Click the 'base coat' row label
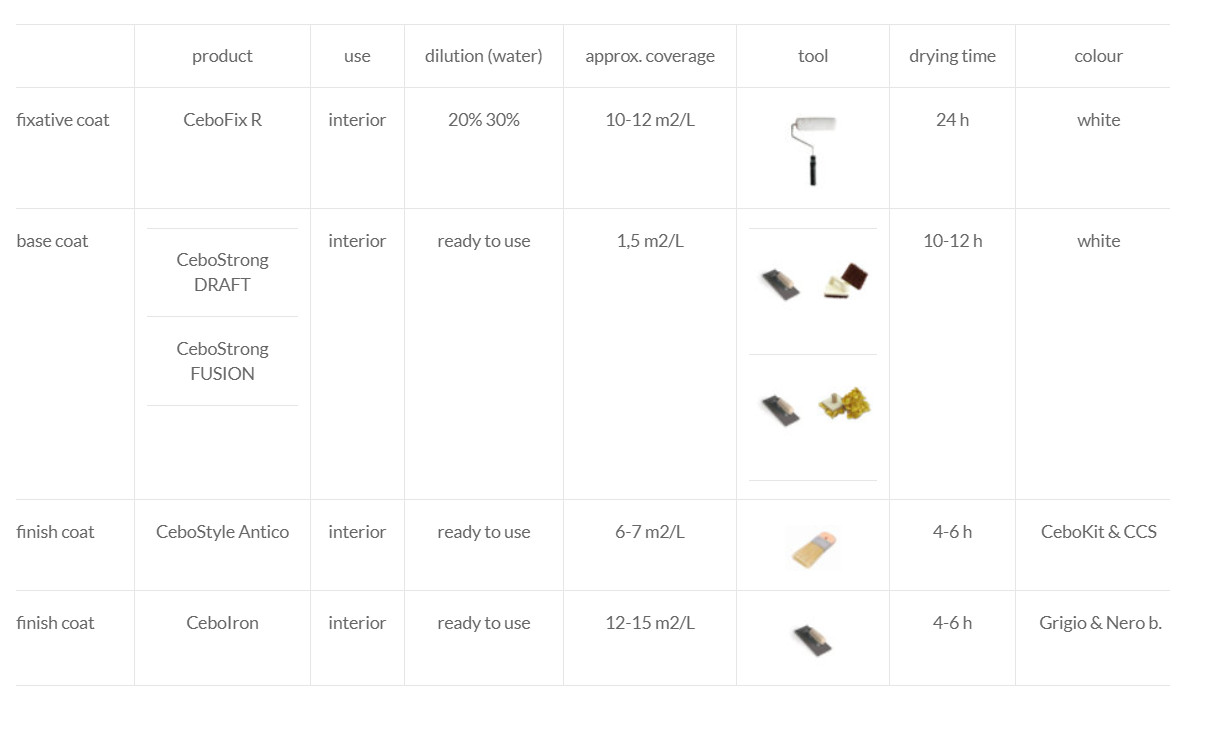 tap(52, 241)
